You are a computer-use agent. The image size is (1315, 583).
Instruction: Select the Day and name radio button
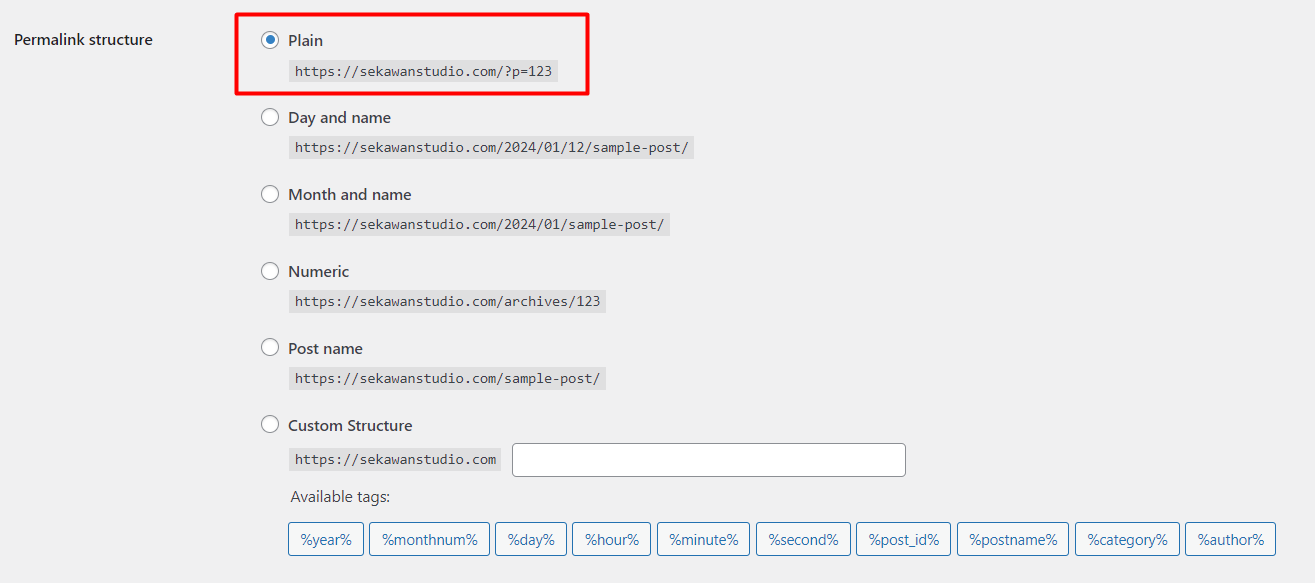point(270,117)
